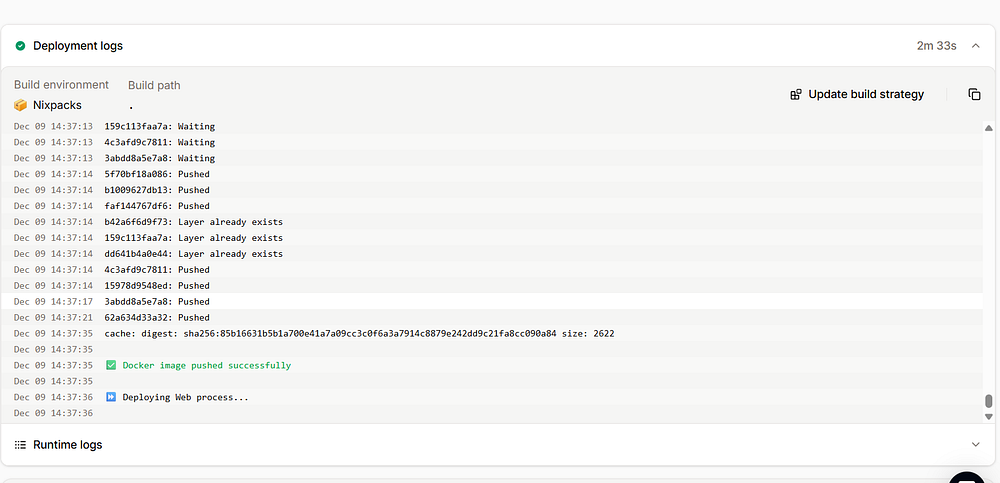Click the Runtime logs list icon
This screenshot has height=483, width=1000.
coord(20,444)
